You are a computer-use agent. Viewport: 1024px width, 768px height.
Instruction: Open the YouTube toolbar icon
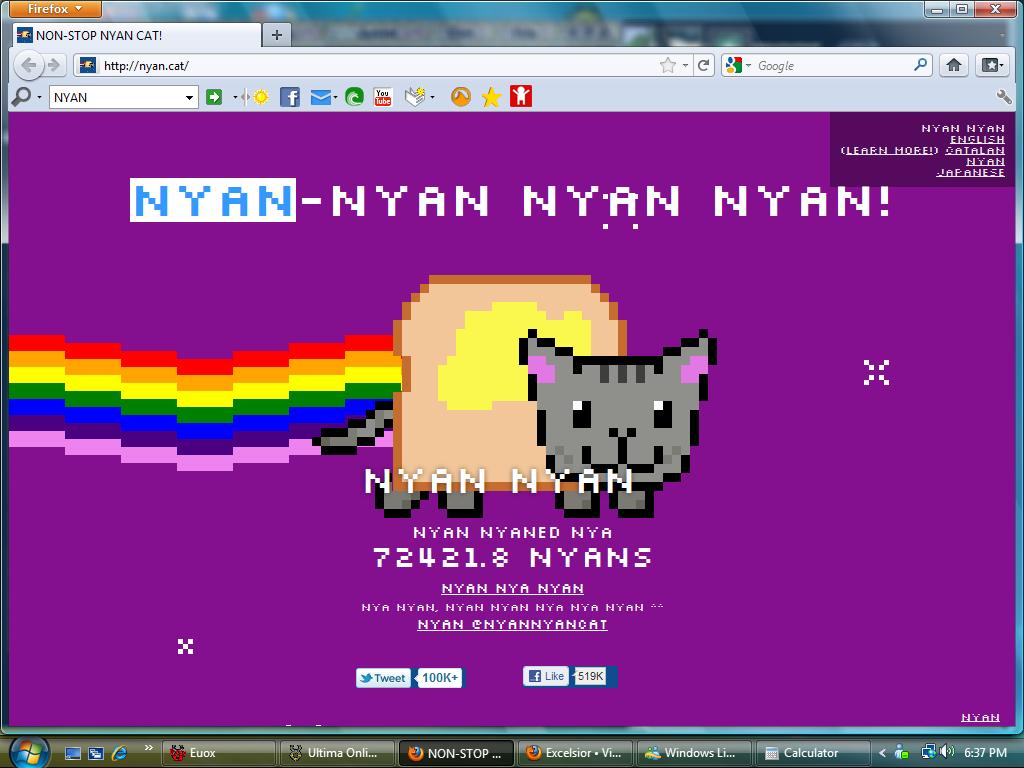pos(383,97)
